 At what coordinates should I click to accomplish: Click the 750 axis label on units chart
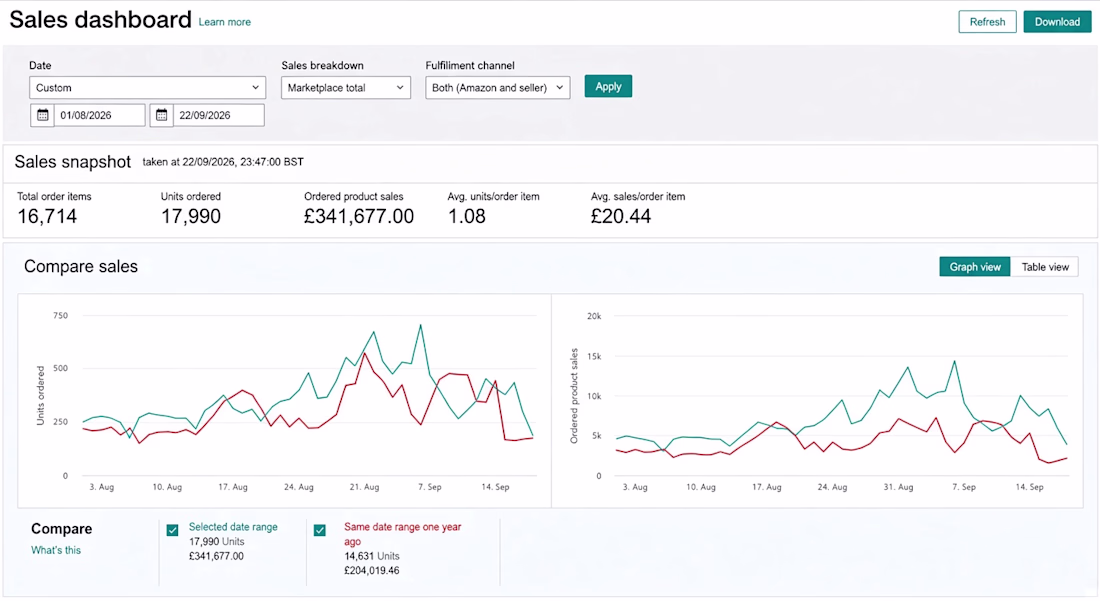pos(60,316)
